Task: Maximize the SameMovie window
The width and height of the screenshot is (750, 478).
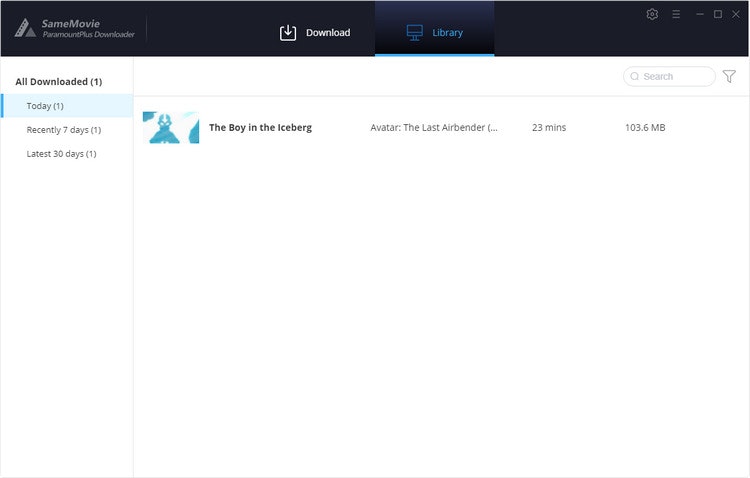Action: tap(718, 14)
